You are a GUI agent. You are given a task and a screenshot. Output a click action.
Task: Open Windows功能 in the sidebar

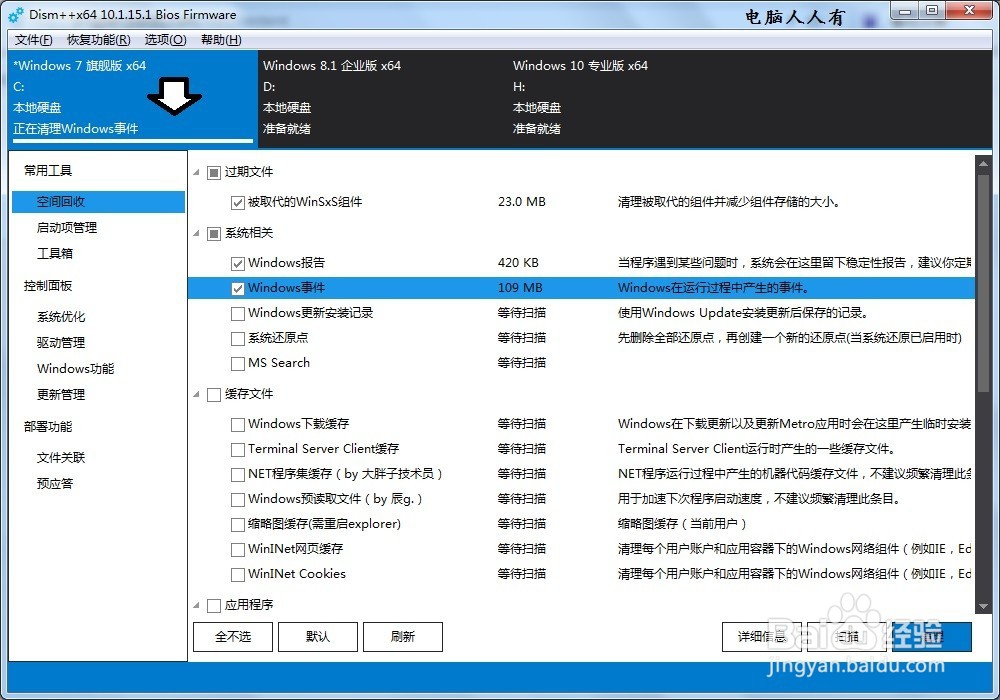(x=75, y=368)
